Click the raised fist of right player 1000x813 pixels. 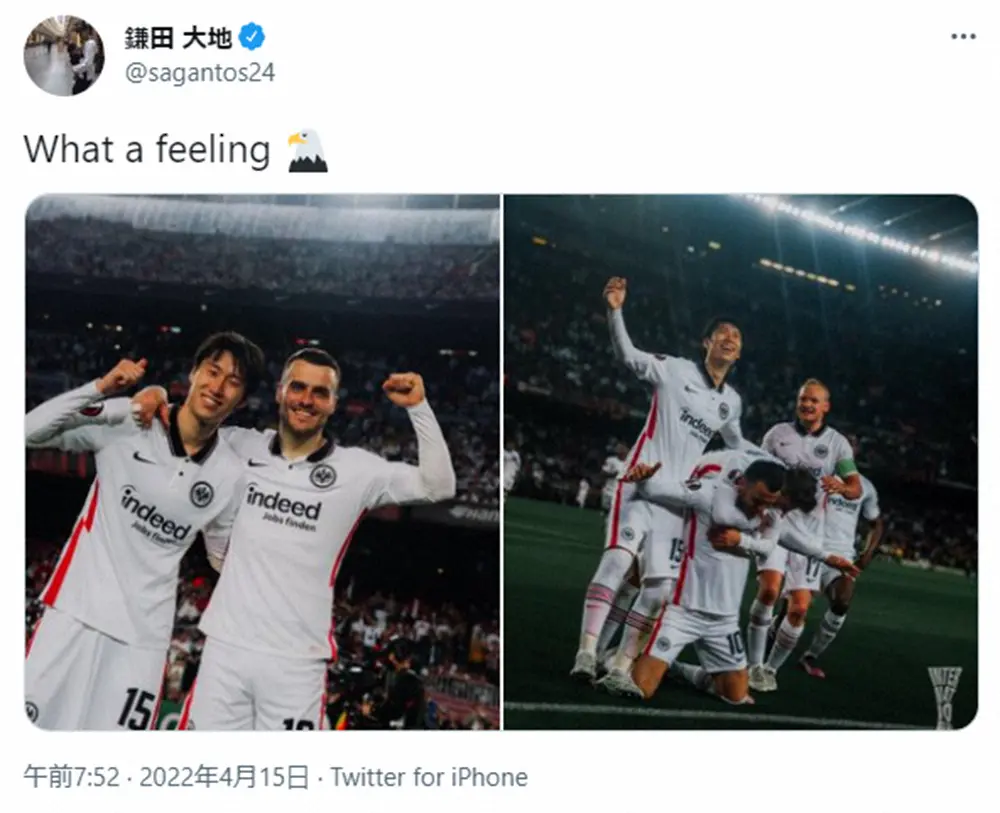404,388
